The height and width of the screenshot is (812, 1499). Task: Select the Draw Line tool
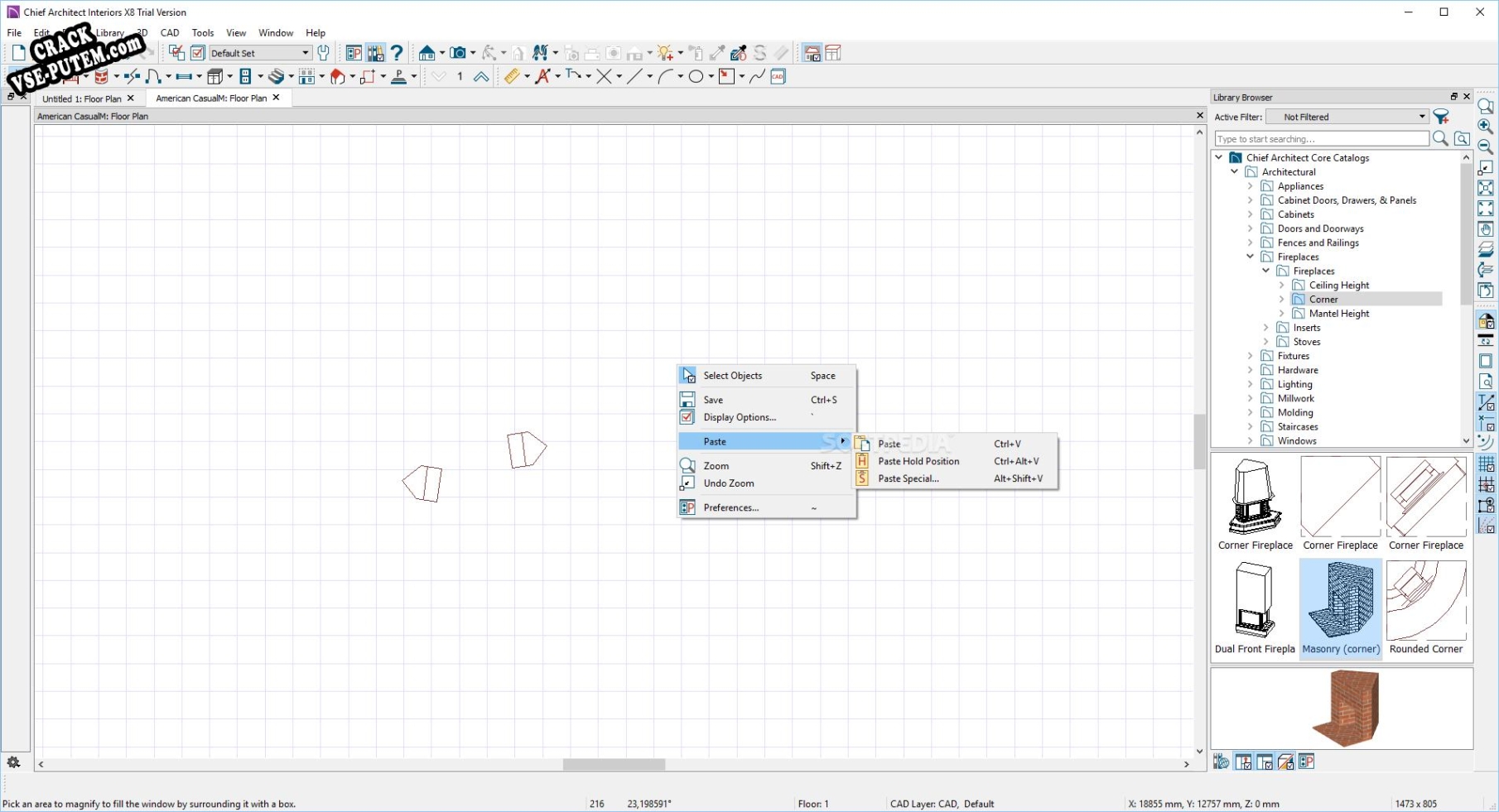(x=635, y=76)
